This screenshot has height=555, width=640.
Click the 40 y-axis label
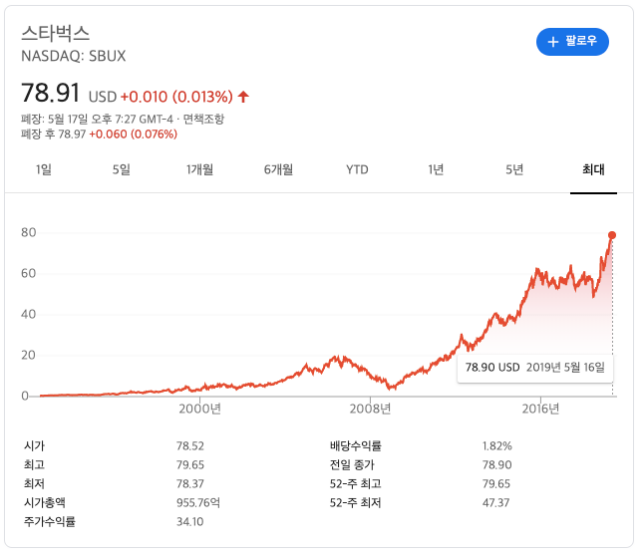click(x=29, y=314)
